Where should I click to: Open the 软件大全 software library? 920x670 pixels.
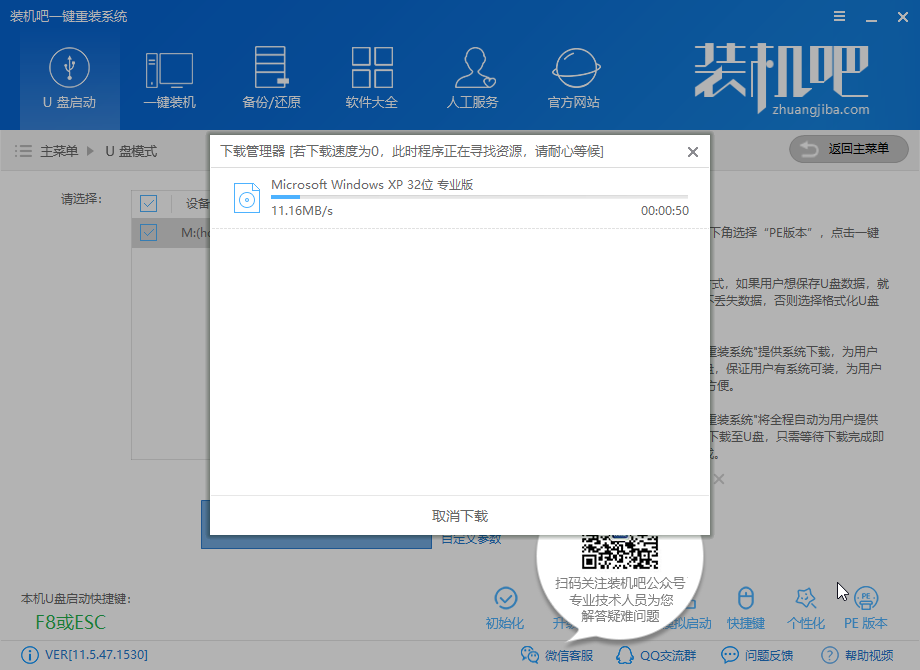pos(372,78)
